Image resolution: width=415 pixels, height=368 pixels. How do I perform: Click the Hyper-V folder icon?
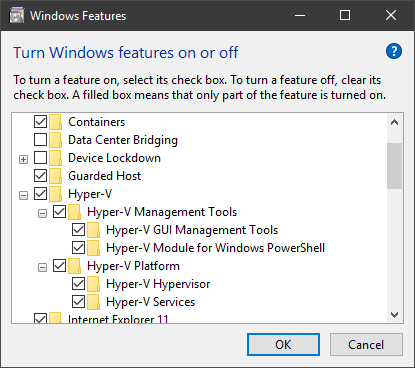(x=55, y=194)
